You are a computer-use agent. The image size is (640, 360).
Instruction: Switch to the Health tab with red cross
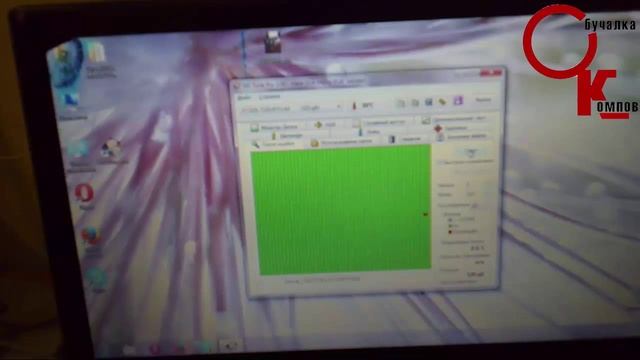pos(450,129)
